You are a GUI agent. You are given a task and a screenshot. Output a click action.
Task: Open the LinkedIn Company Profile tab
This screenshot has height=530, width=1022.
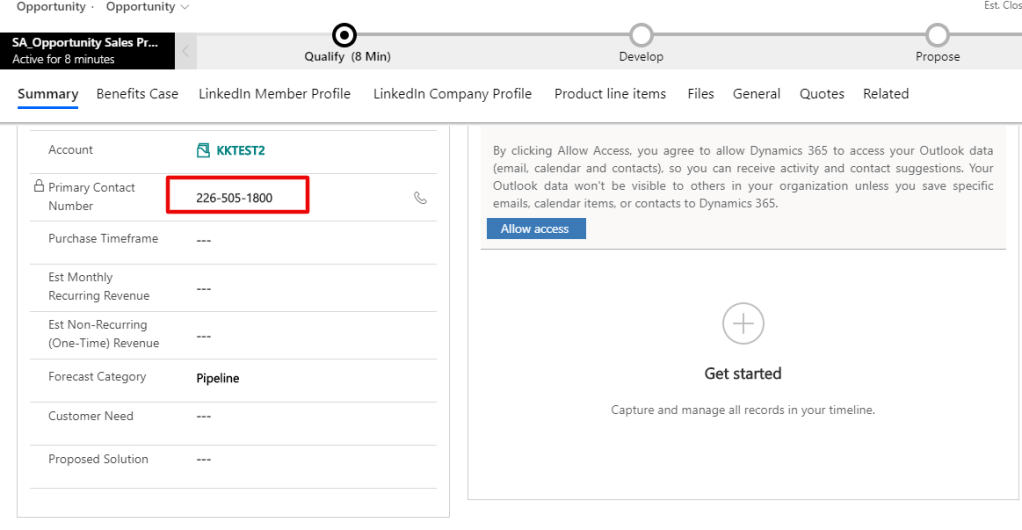[x=452, y=94]
